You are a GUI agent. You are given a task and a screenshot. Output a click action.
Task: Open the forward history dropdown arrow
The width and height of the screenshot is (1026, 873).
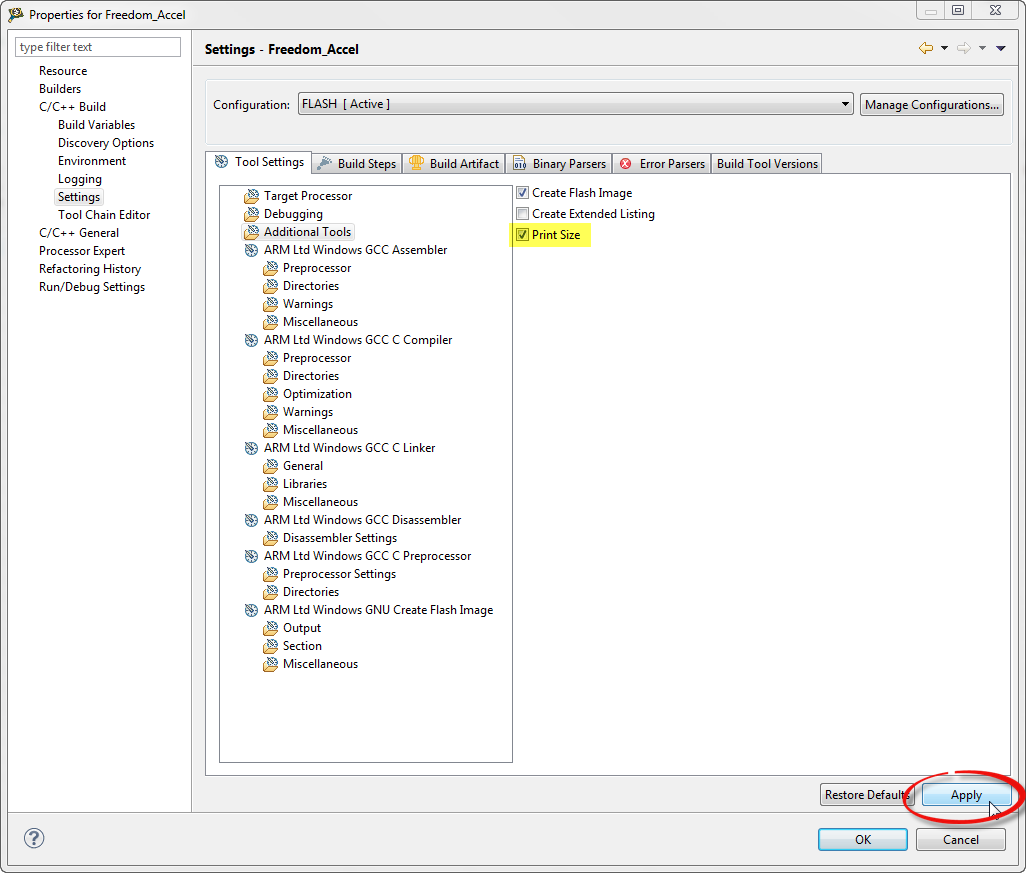(x=982, y=48)
